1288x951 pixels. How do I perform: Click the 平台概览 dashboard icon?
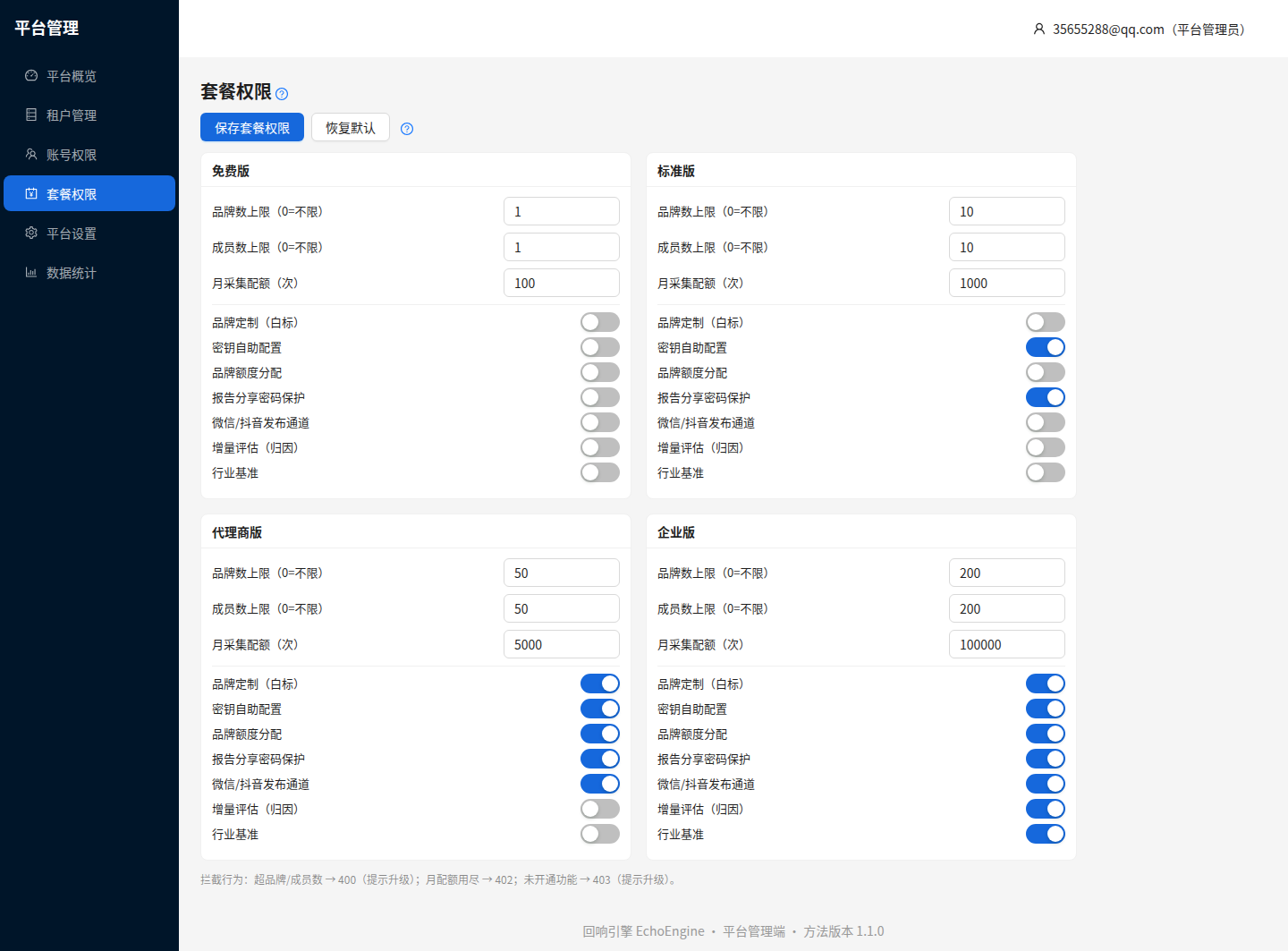click(x=31, y=76)
